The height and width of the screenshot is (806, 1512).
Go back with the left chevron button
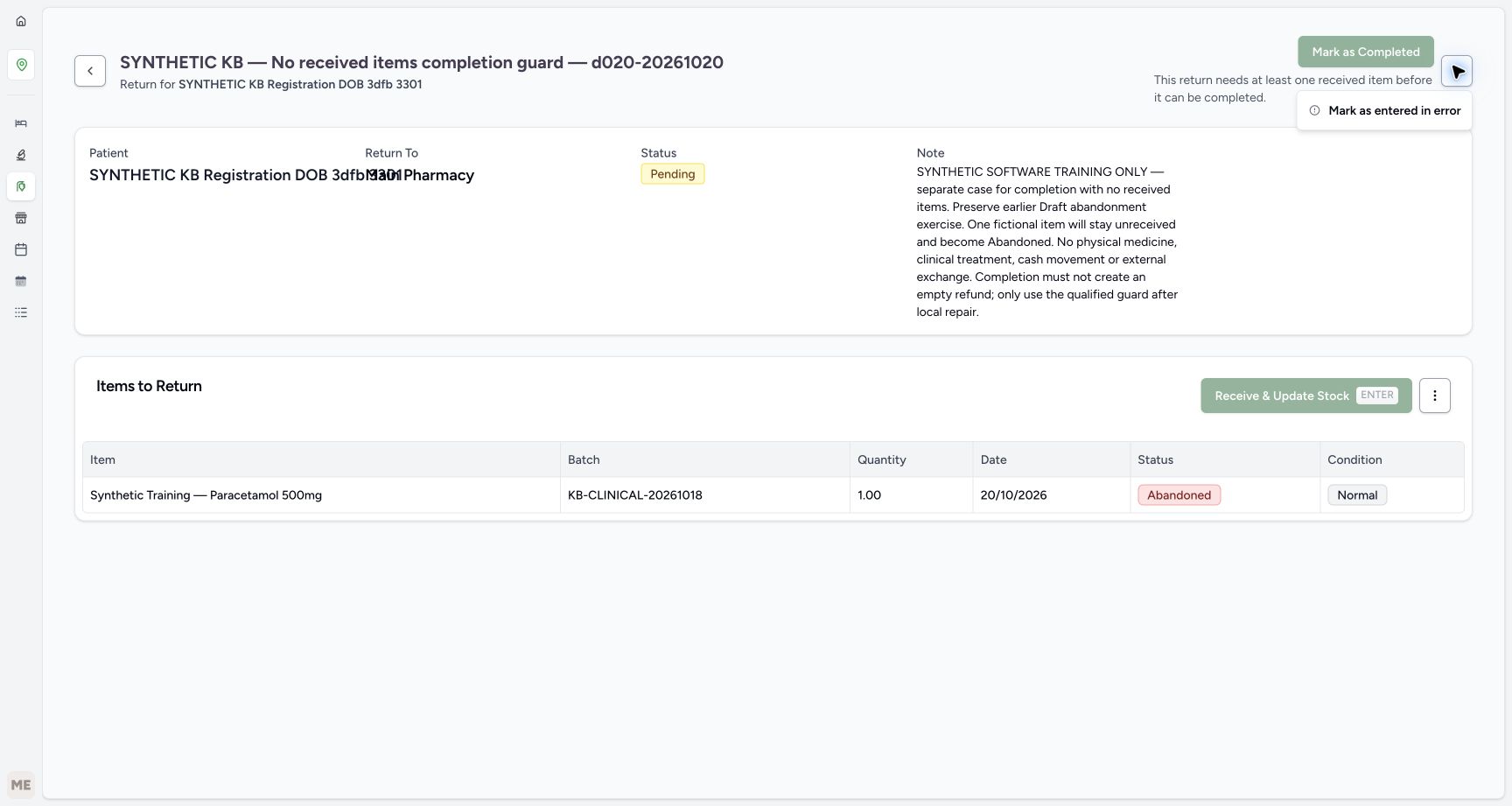tap(90, 71)
